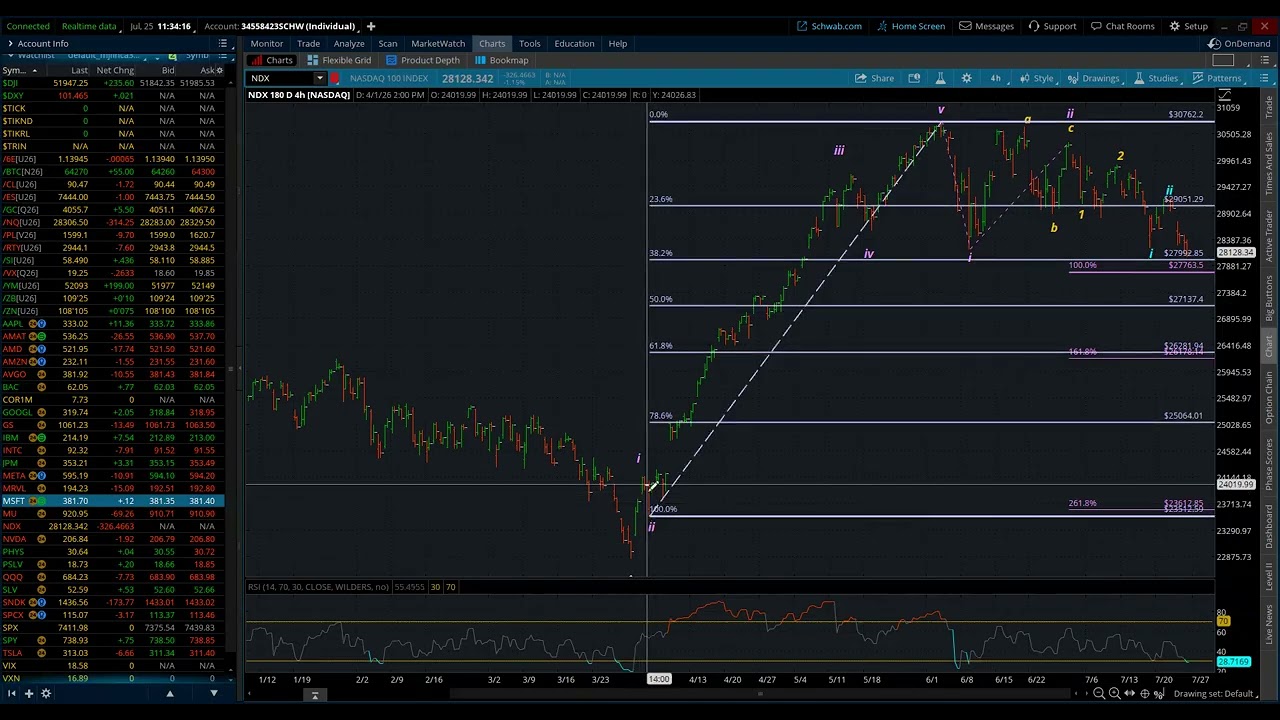The width and height of the screenshot is (1280, 720).
Task: Click the Setup gear in top bar
Action: [1189, 26]
